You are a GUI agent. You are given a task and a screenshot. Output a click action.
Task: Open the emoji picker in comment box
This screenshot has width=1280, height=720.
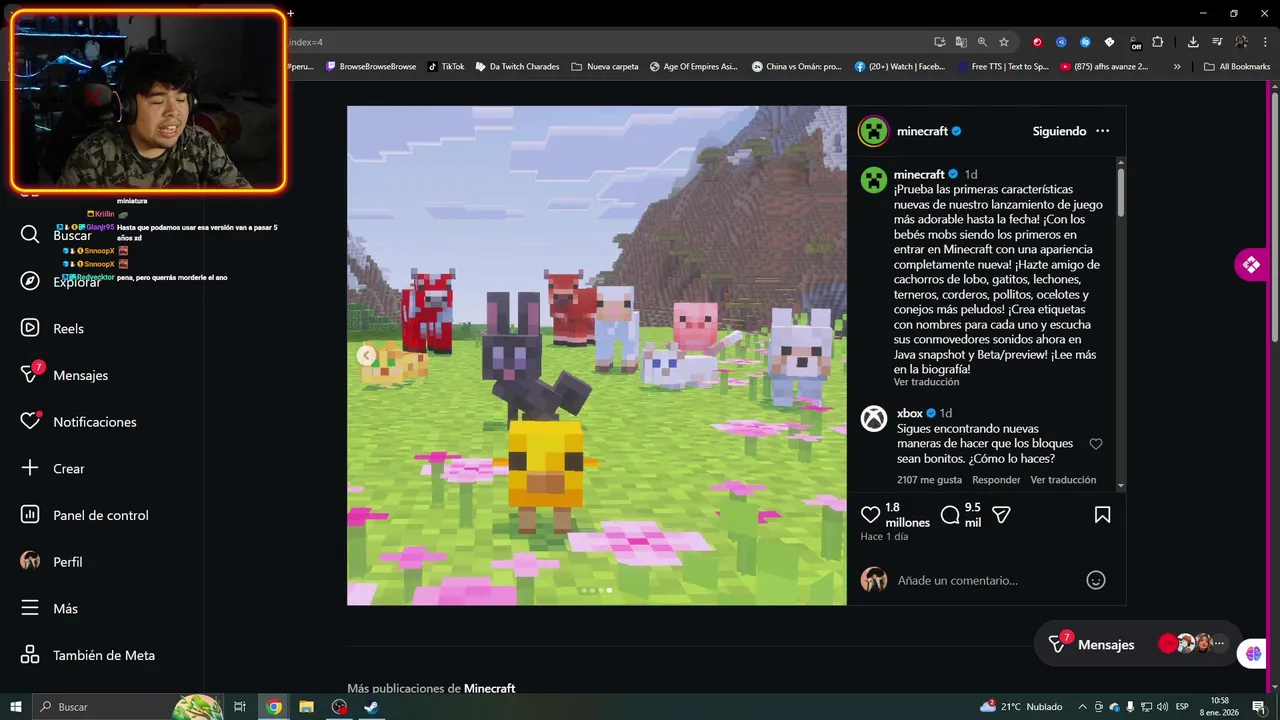(1096, 580)
